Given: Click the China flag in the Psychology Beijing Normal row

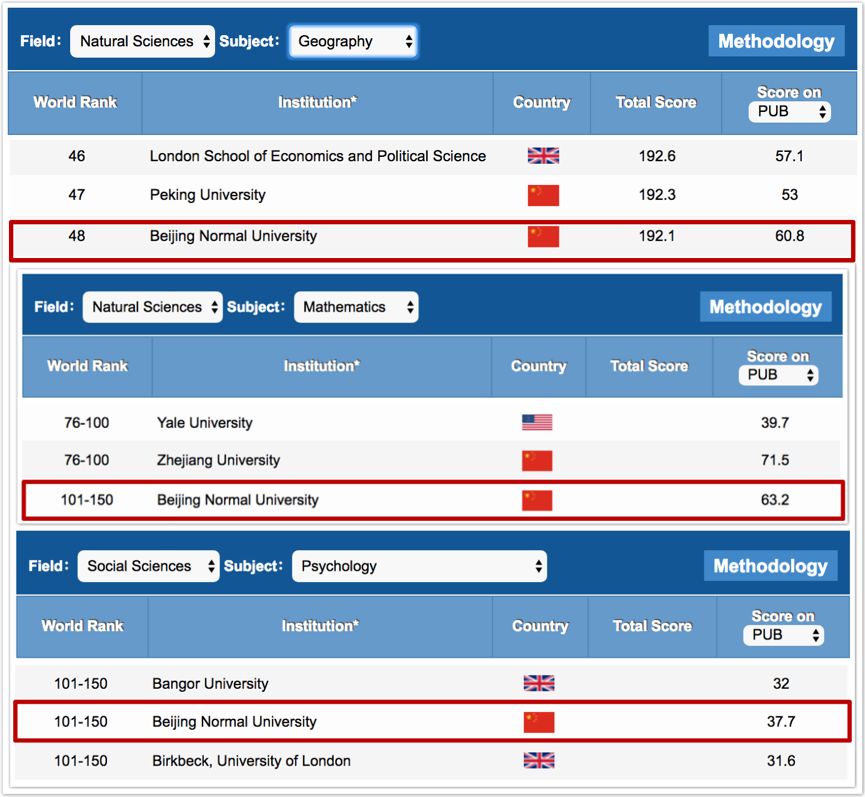Looking at the screenshot, I should coord(539,722).
